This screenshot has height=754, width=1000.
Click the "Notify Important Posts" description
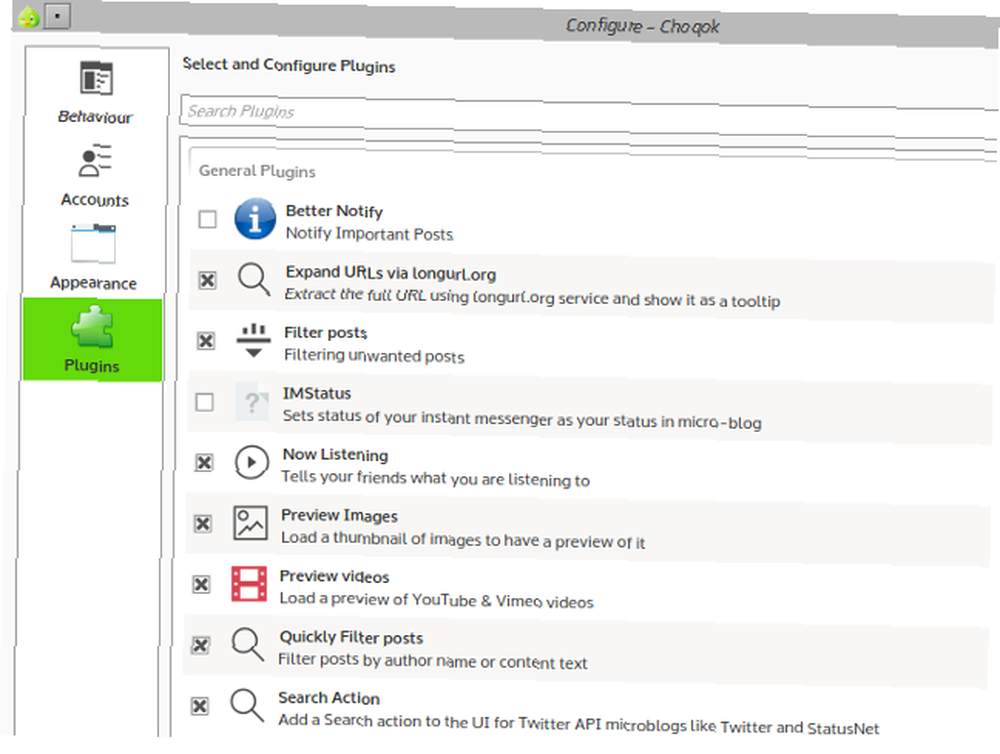point(369,233)
